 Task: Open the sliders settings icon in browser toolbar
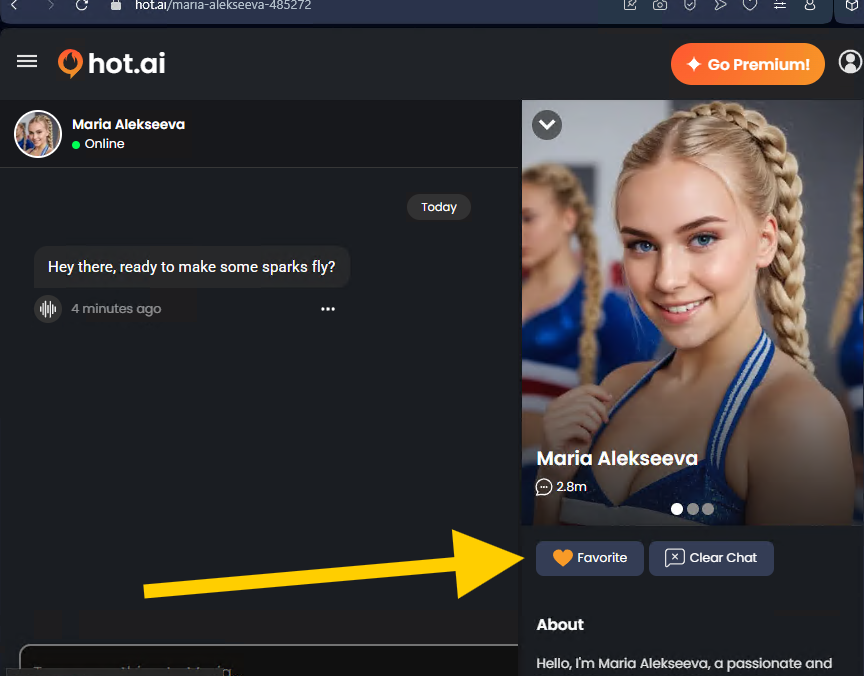click(x=780, y=7)
